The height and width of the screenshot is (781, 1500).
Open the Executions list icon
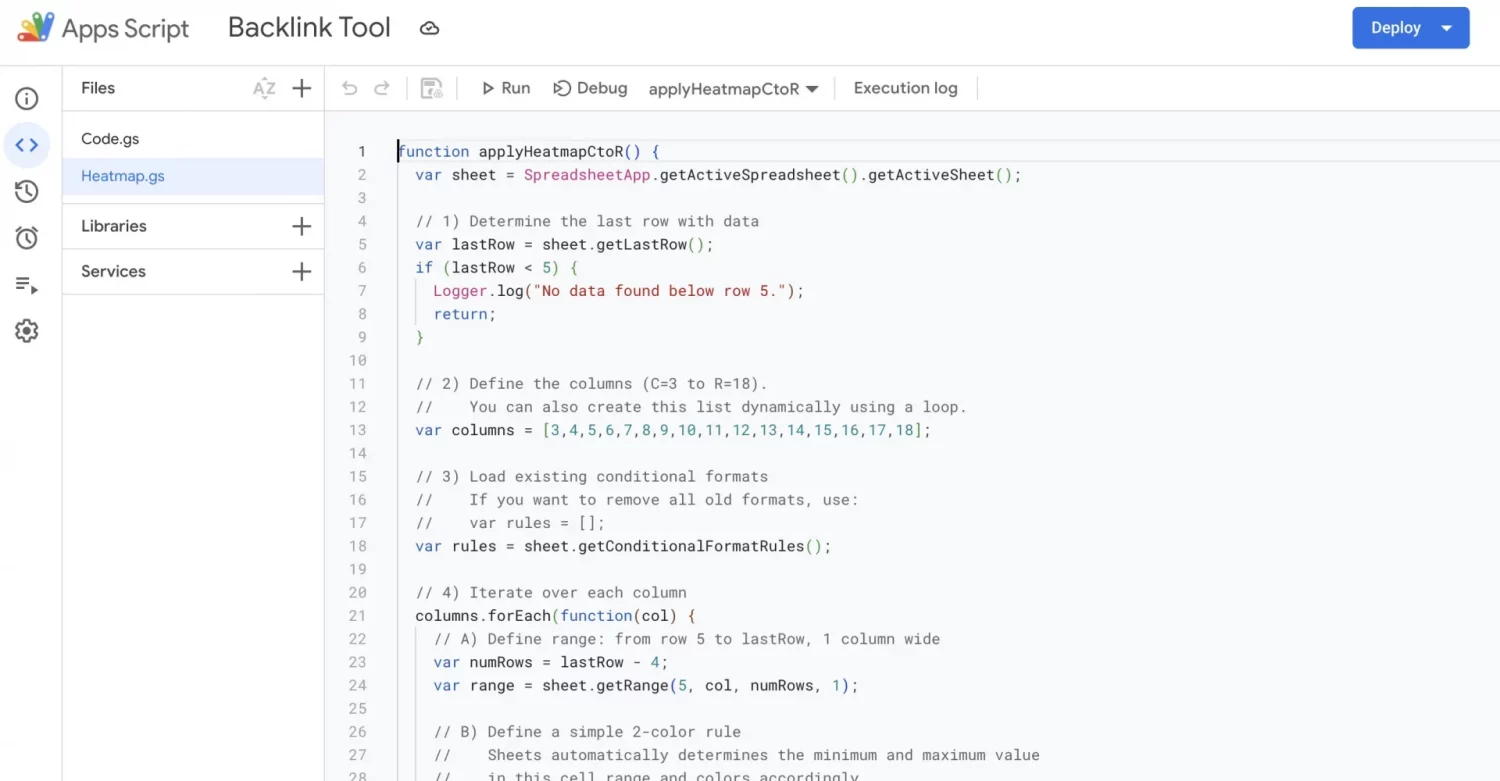27,285
